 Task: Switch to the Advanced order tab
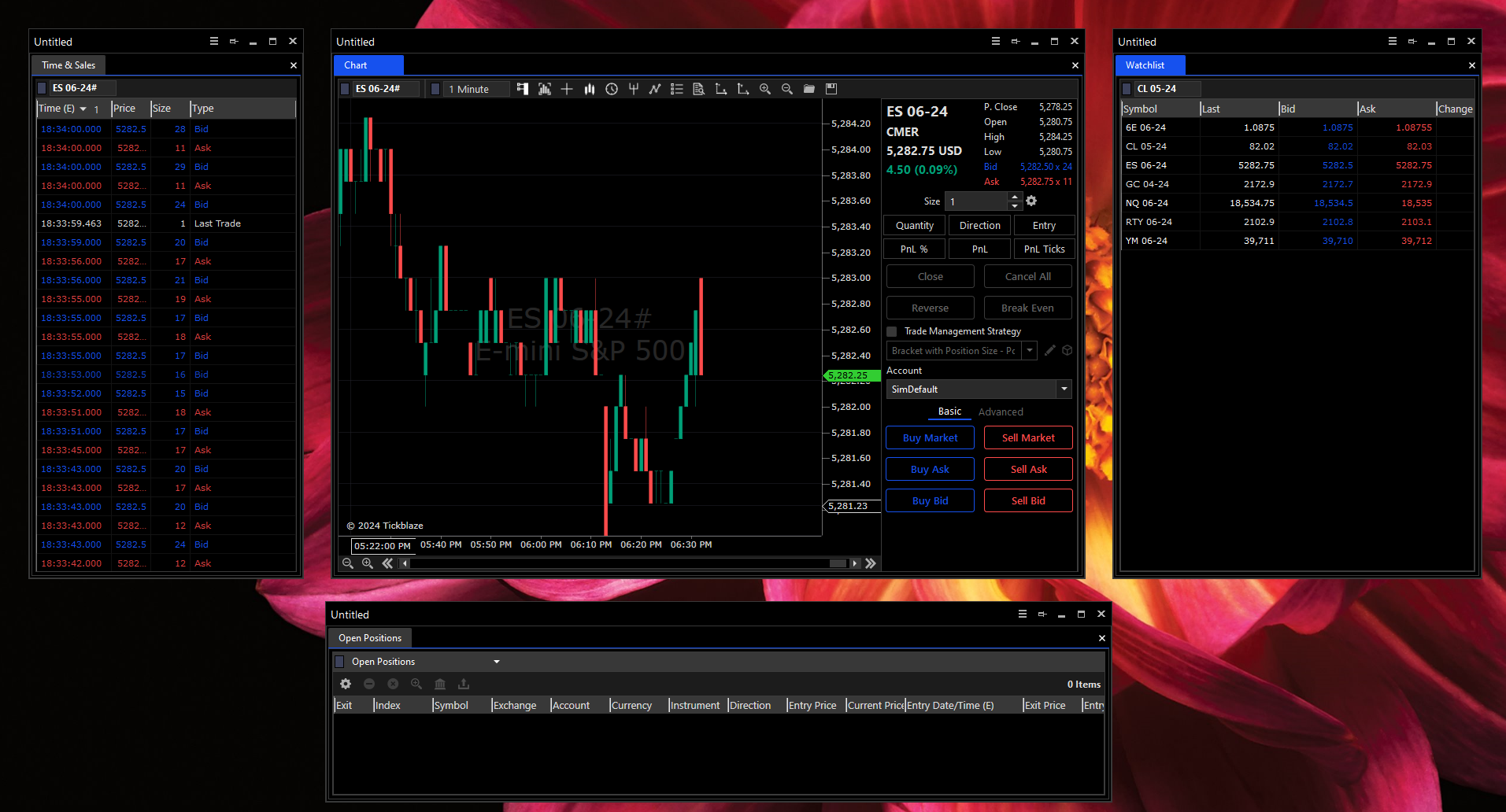tap(1000, 412)
